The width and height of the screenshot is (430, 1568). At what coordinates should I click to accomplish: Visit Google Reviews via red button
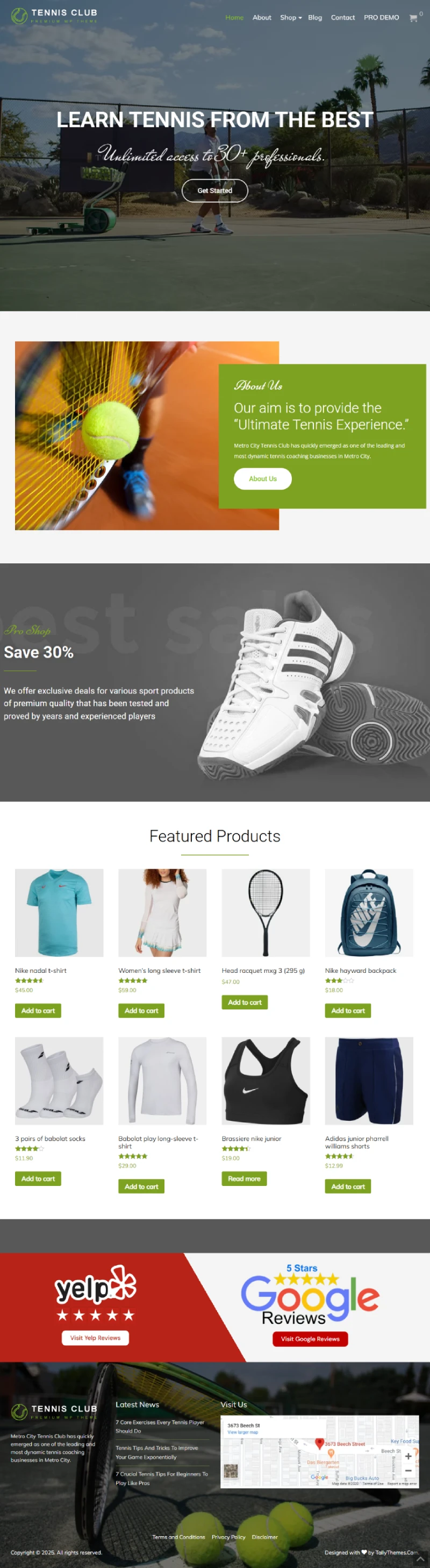click(310, 1339)
